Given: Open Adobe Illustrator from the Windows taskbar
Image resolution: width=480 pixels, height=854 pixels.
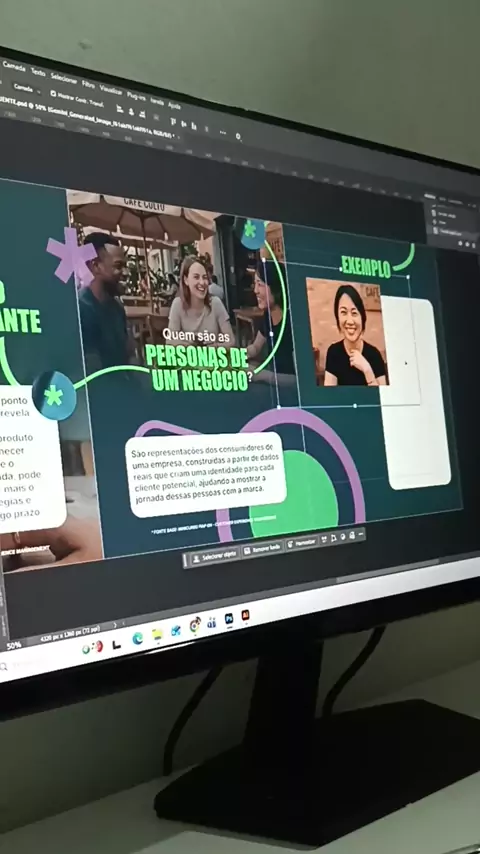Looking at the screenshot, I should (245, 615).
